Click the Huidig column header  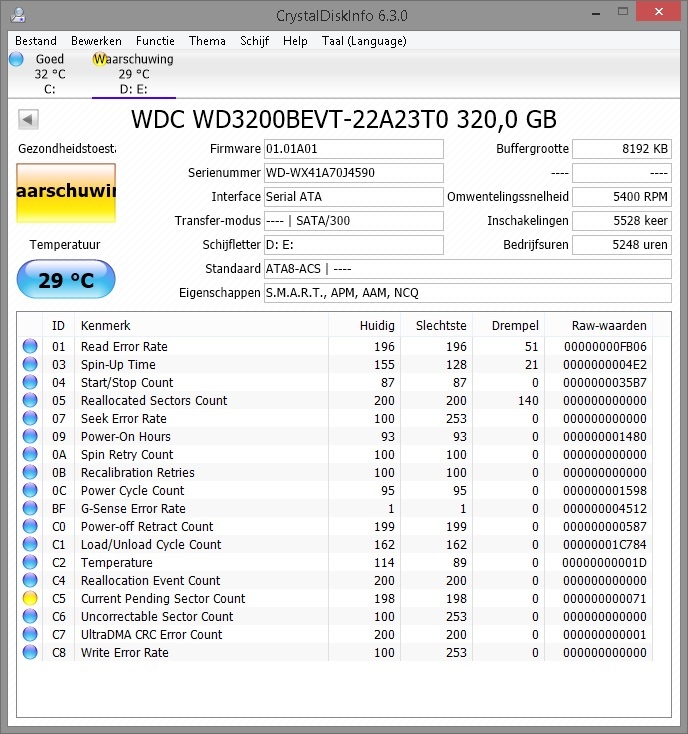click(364, 325)
